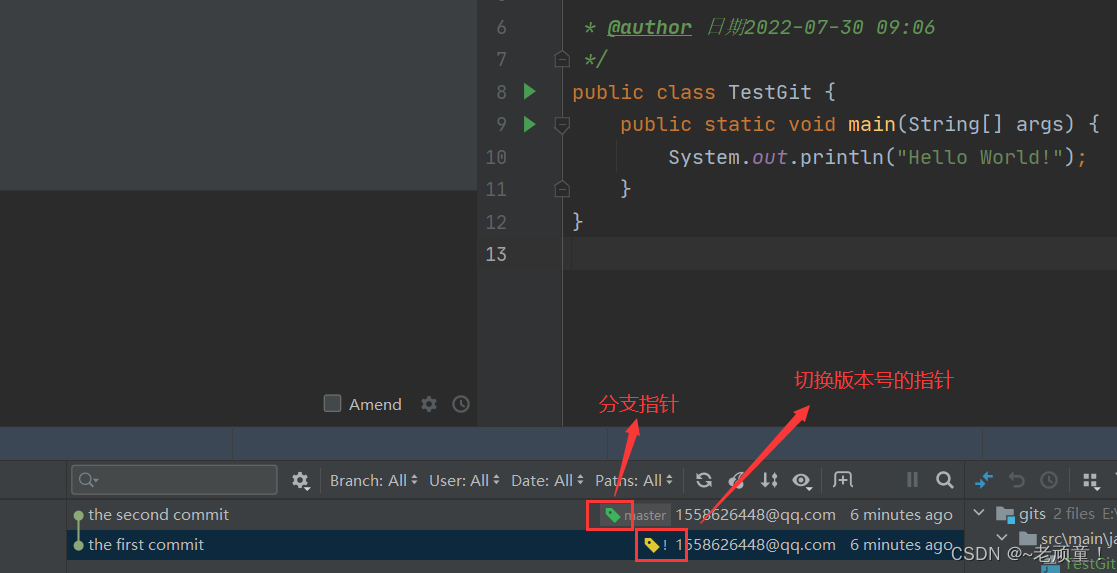Image resolution: width=1117 pixels, height=573 pixels.
Task: Click the blue diff preview arrows icon
Action: pyautogui.click(x=984, y=480)
